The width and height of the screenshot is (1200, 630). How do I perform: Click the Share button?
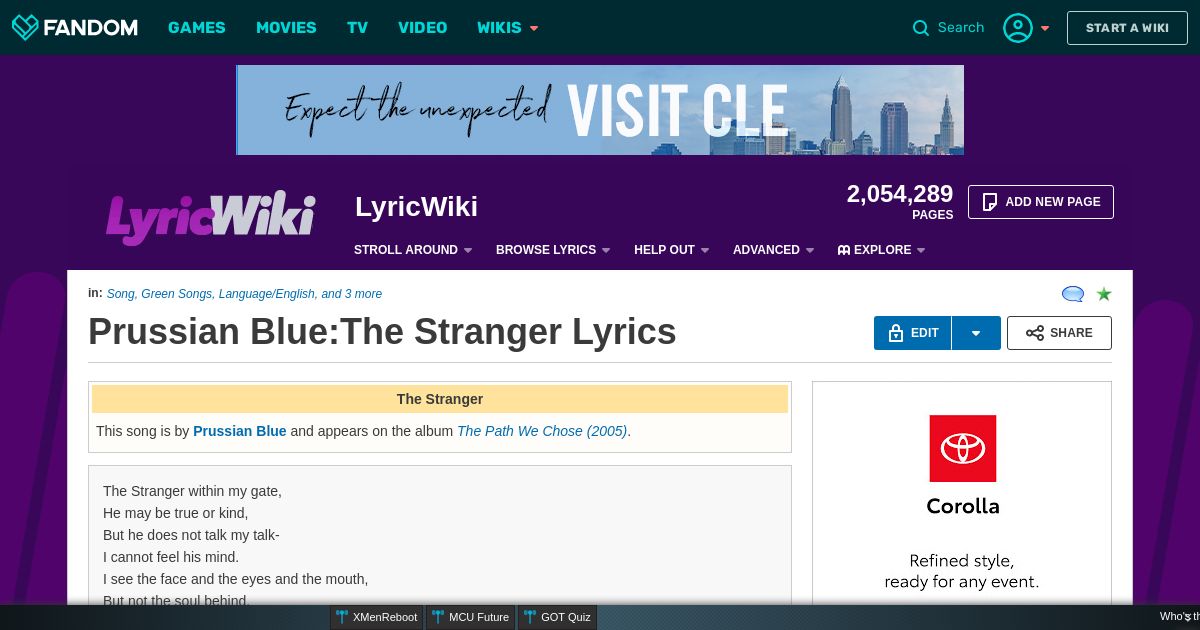click(x=1059, y=333)
